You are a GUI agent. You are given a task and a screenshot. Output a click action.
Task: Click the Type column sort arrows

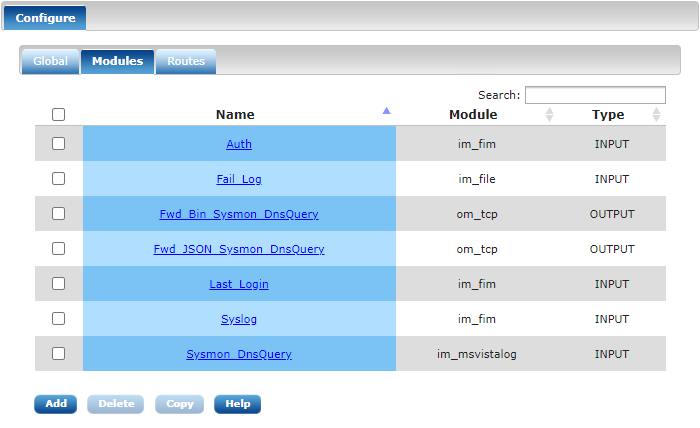656,115
